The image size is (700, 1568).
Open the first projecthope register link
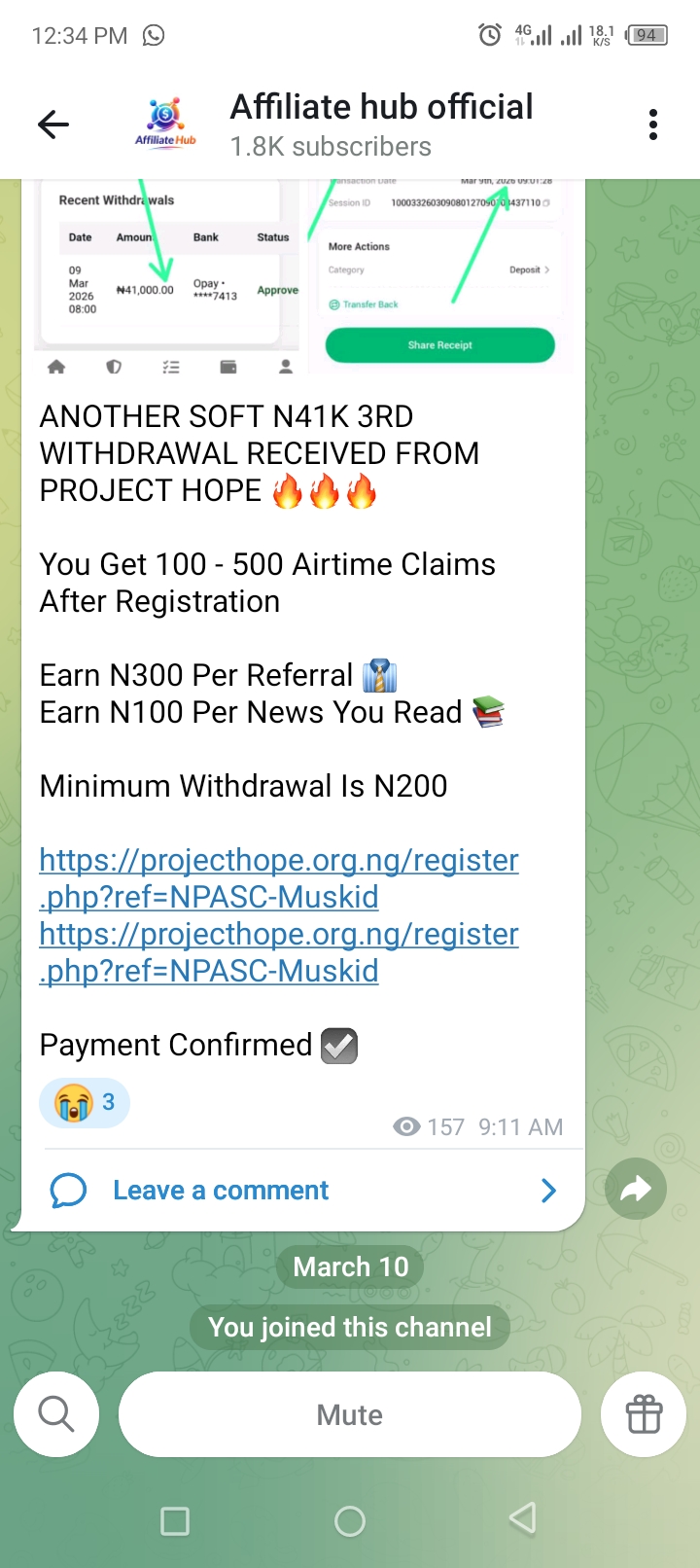coord(279,878)
